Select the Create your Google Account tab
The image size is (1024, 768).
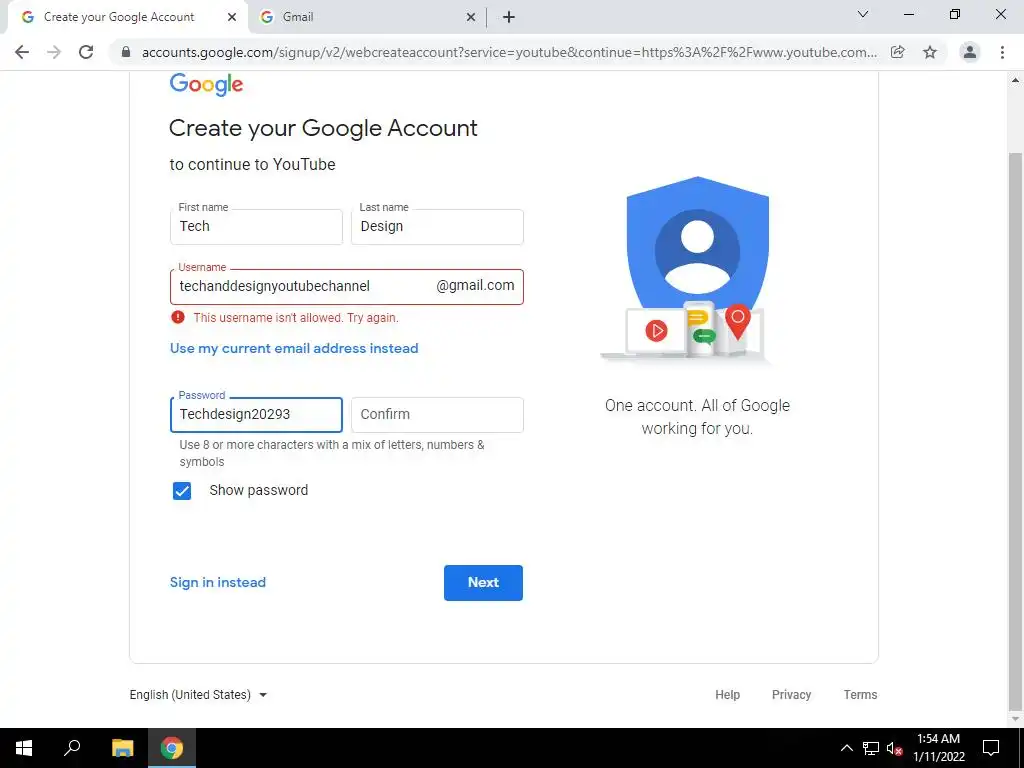click(127, 17)
